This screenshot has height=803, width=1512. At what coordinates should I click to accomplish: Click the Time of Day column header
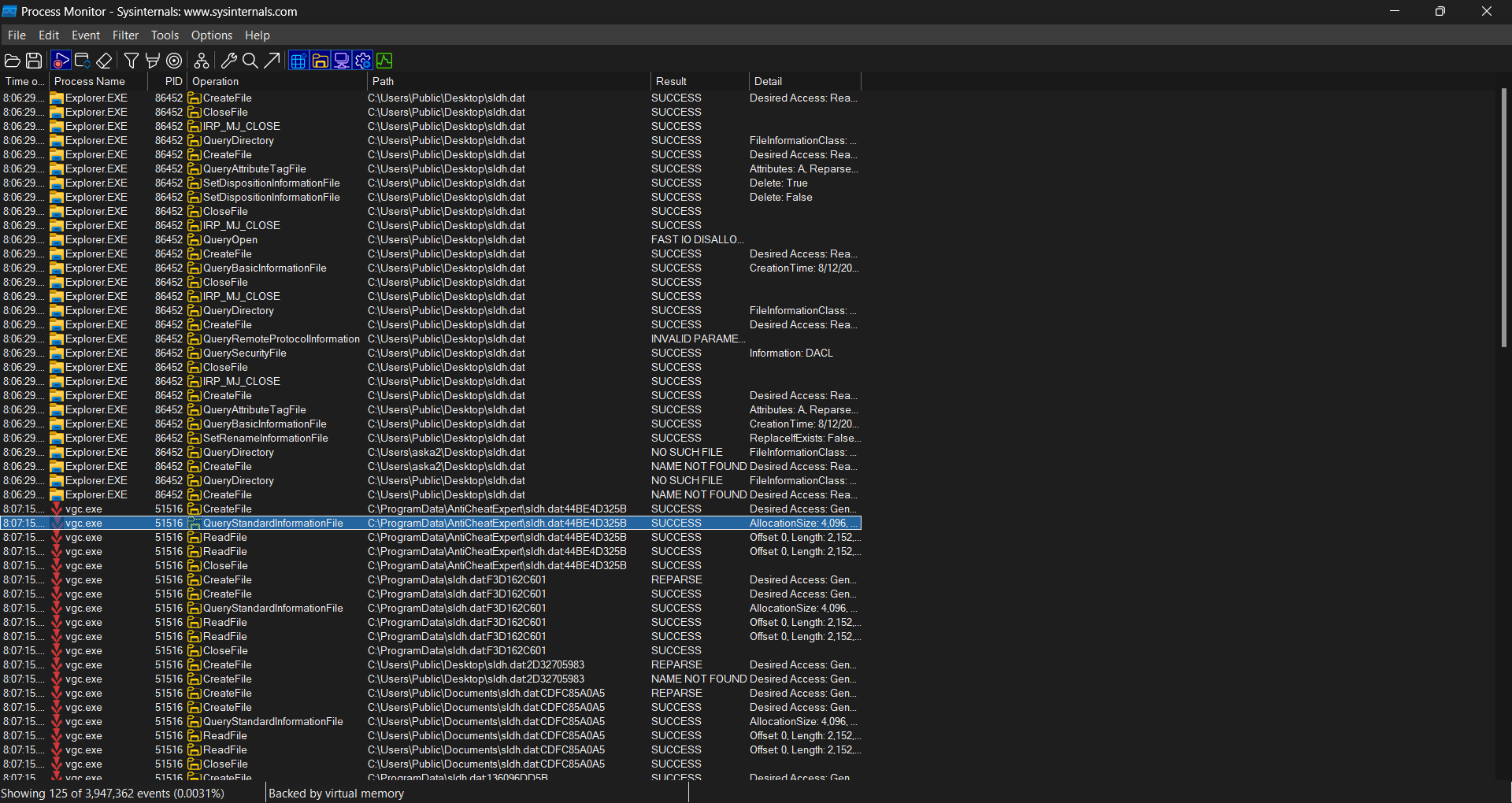(x=25, y=81)
